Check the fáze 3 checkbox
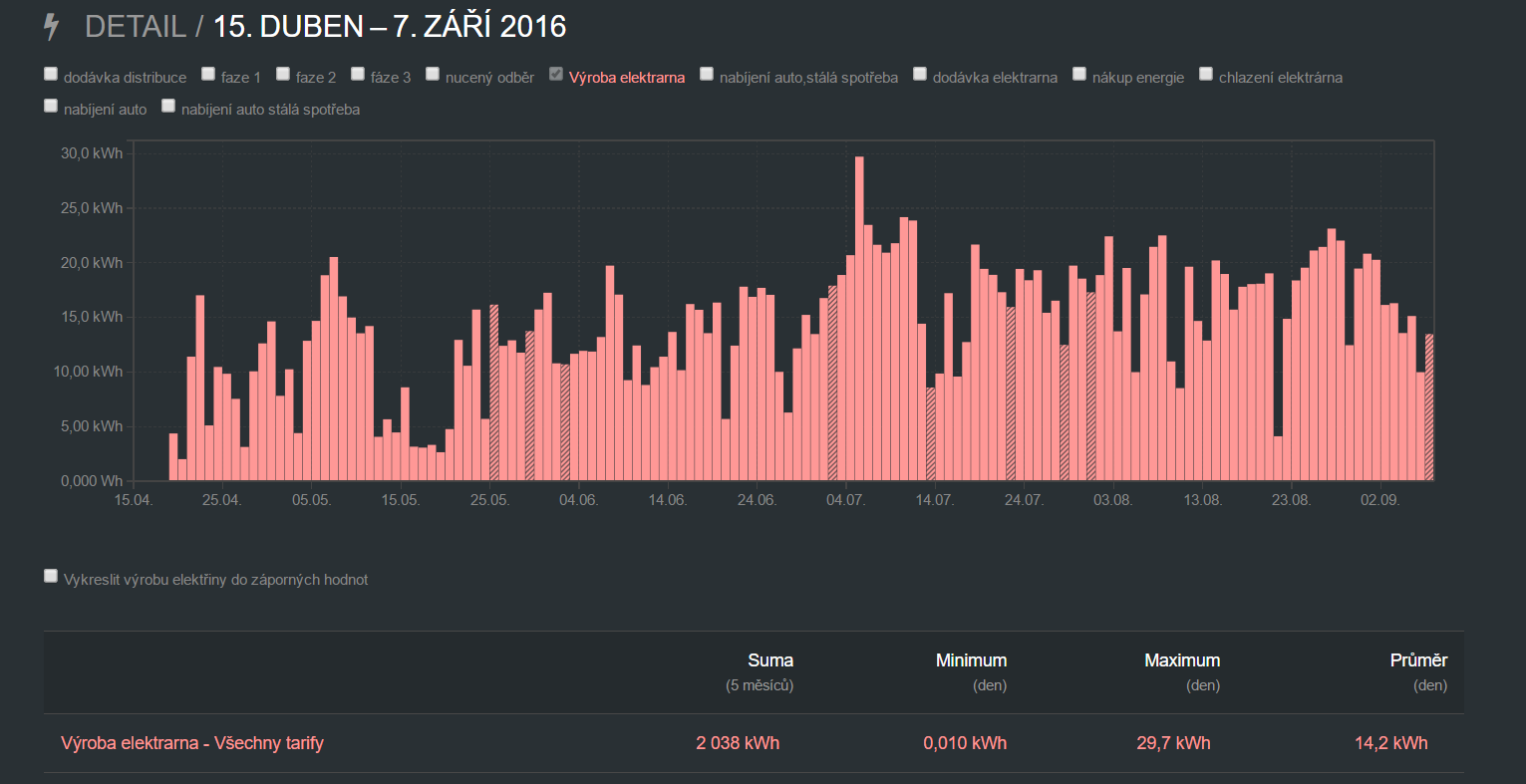This screenshot has height=784, width=1526. coord(358,73)
